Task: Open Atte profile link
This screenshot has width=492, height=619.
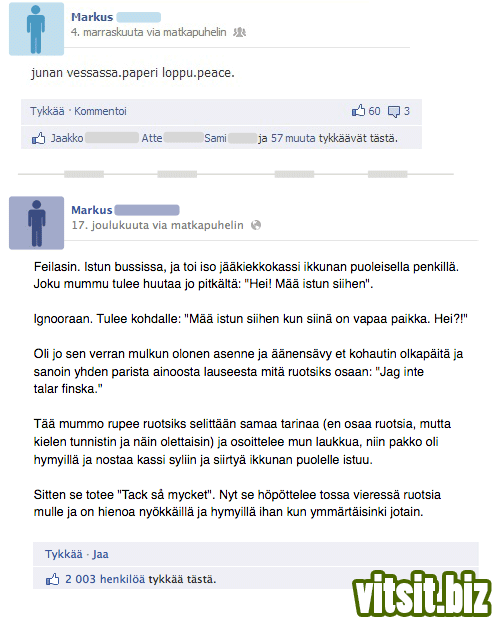Action: click(x=152, y=138)
